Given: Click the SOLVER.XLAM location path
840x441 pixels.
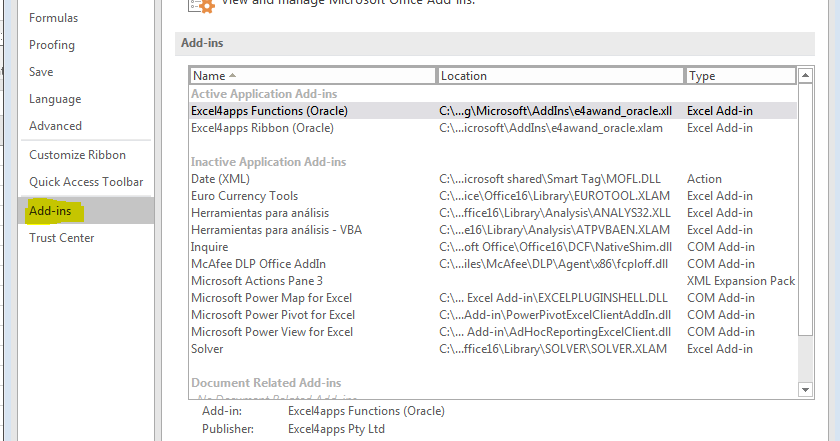Looking at the screenshot, I should [553, 349].
